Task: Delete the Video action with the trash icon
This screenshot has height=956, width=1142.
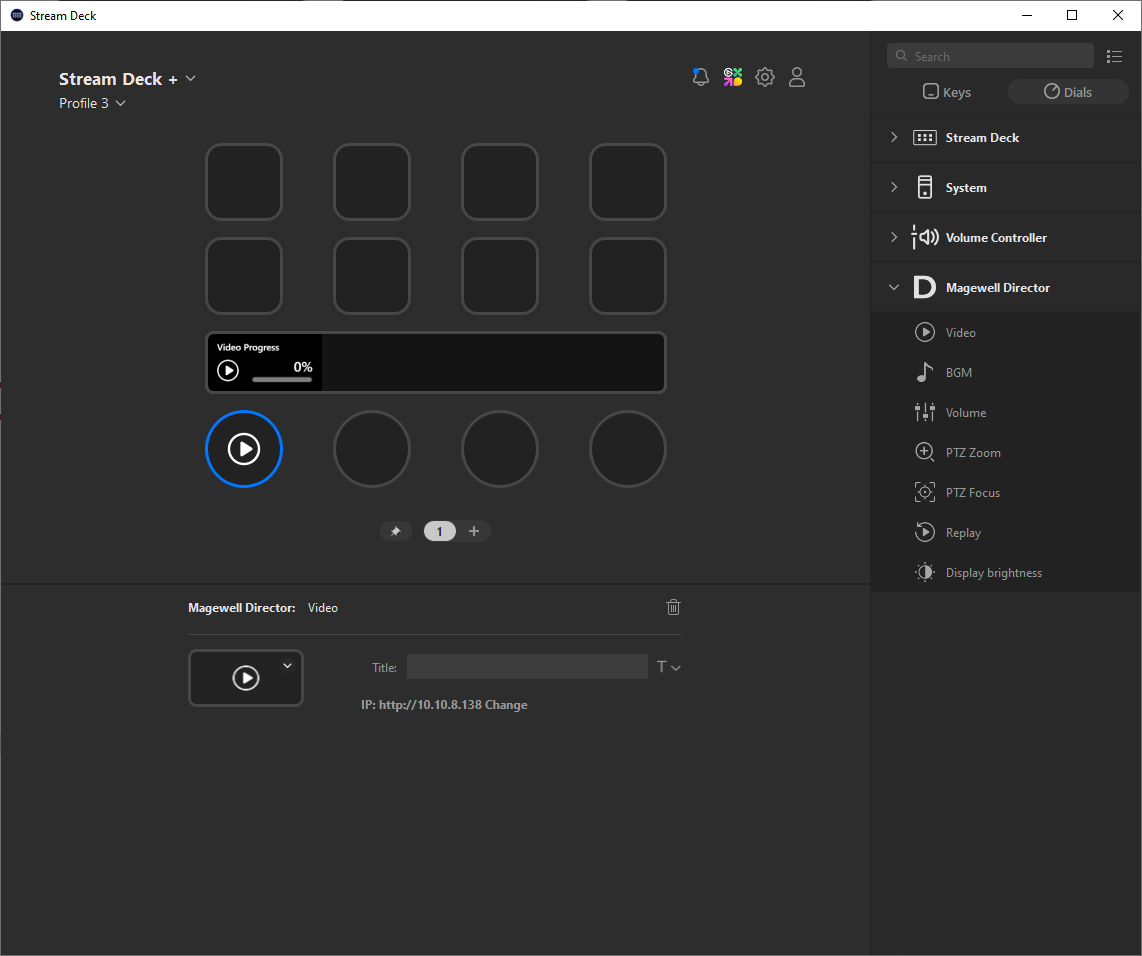Action: tap(673, 607)
